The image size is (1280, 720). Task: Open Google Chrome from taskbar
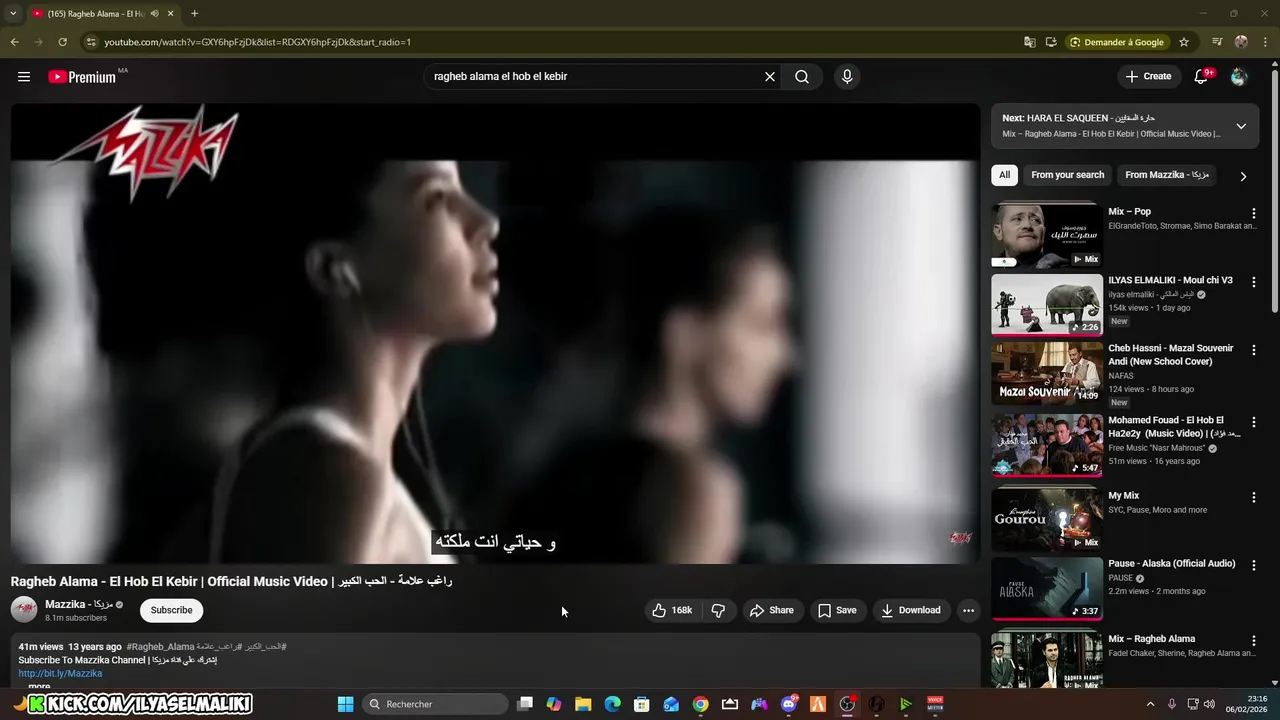point(700,704)
